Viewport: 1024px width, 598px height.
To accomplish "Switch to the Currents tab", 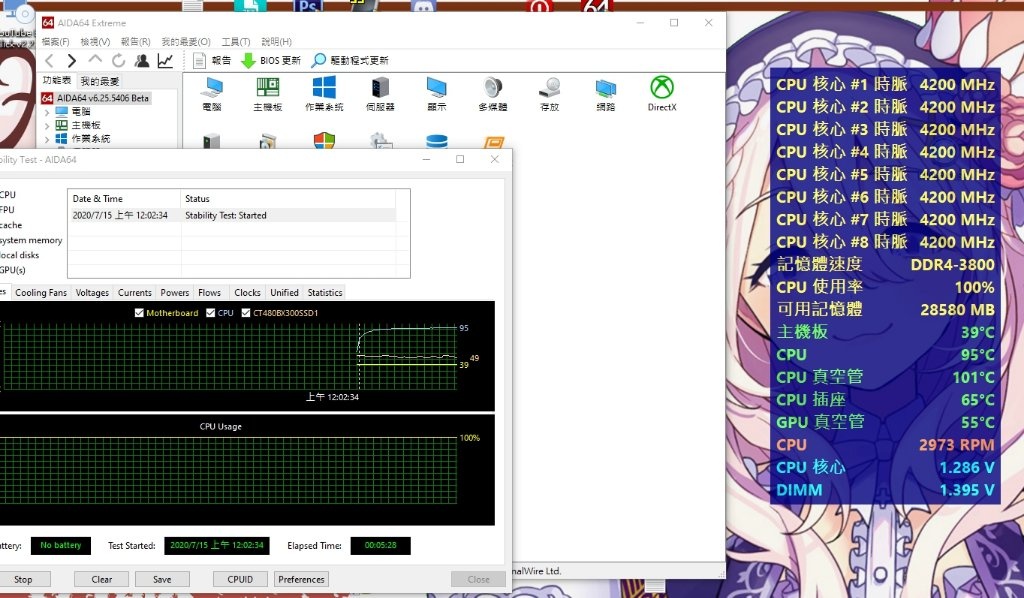I will pyautogui.click(x=135, y=292).
